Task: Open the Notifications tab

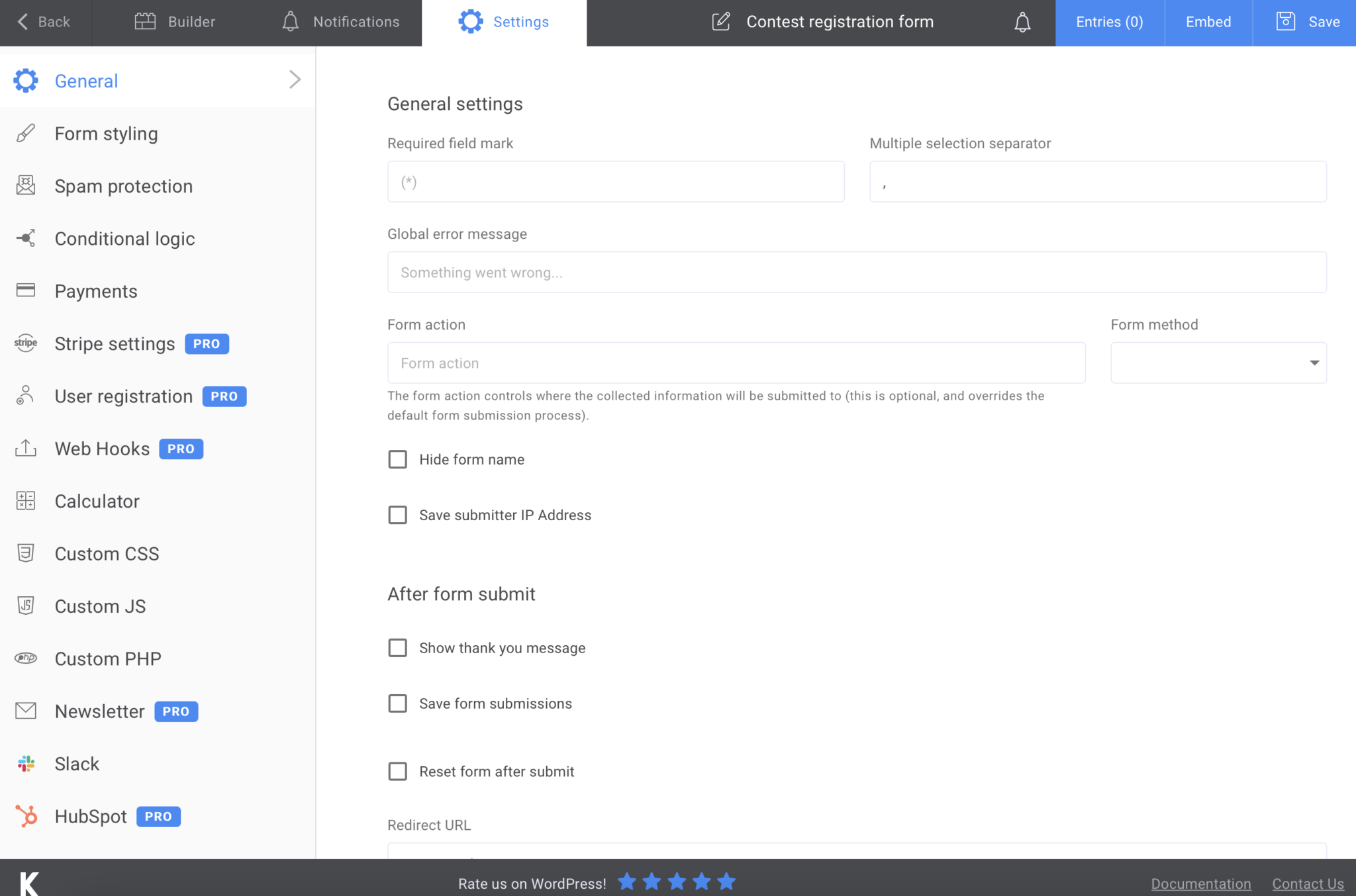Action: (x=356, y=22)
